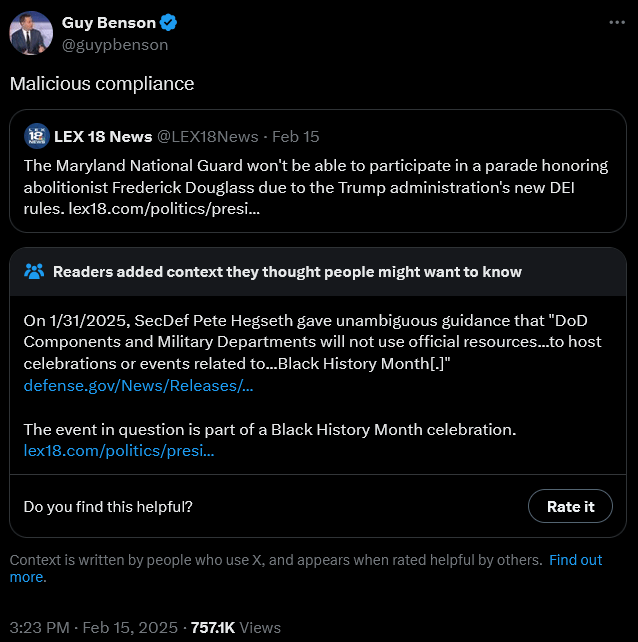
Task: Click Guy Benson's profile avatar
Action: [30, 33]
